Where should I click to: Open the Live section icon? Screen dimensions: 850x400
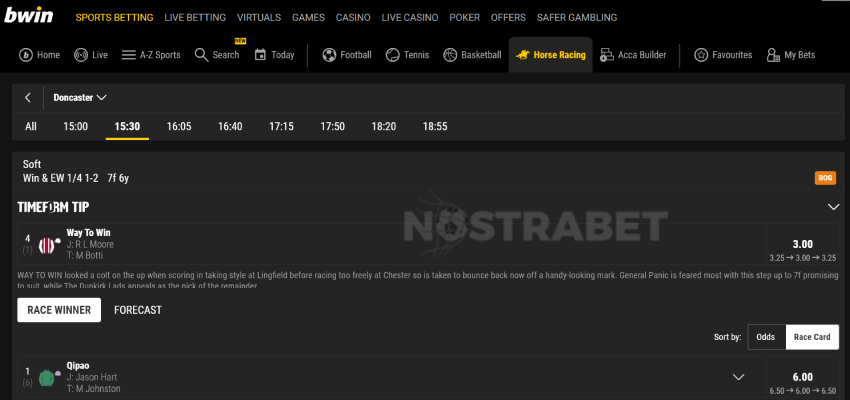pyautogui.click(x=81, y=55)
